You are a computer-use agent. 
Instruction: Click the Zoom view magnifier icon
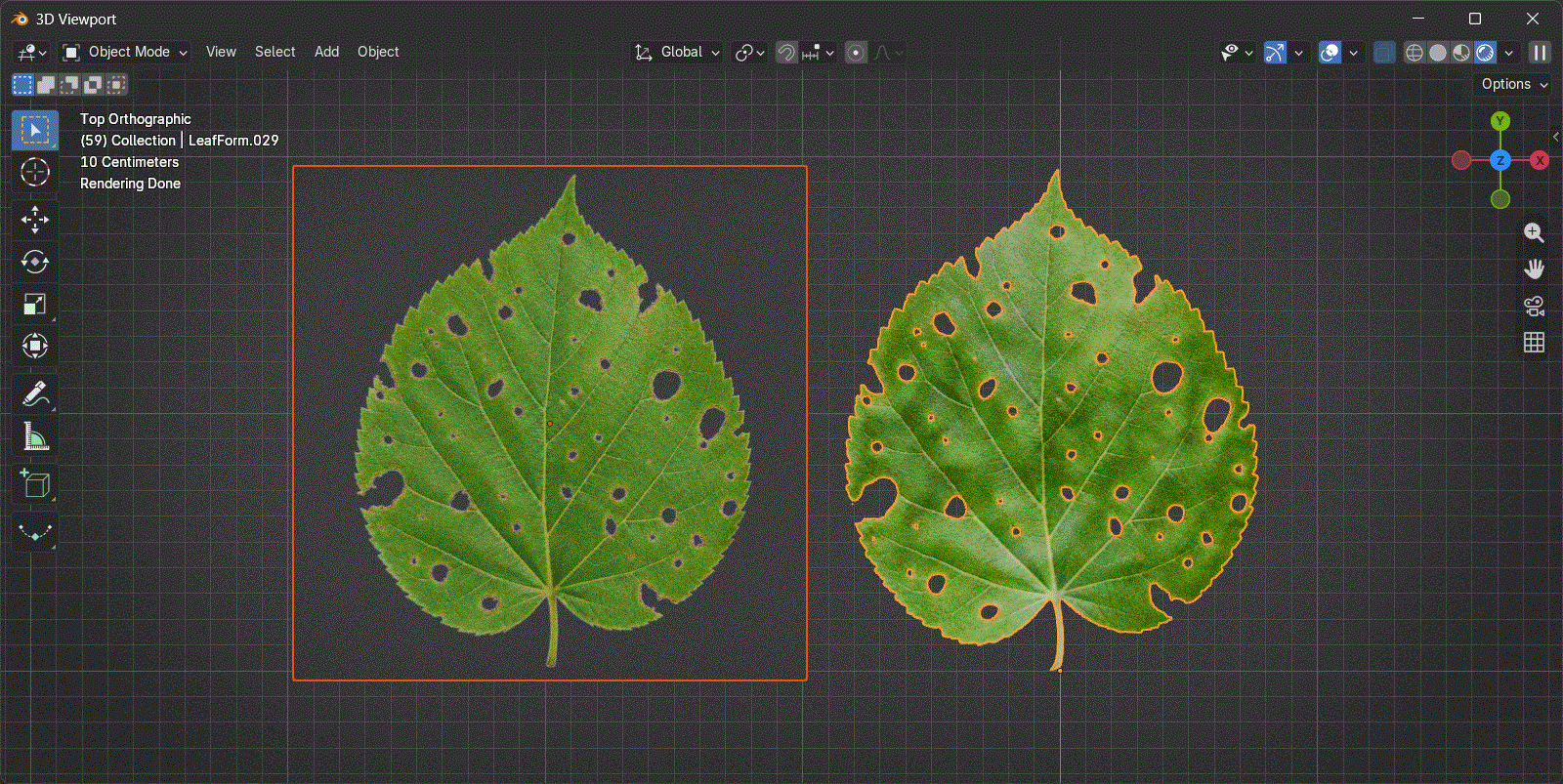pos(1534,232)
